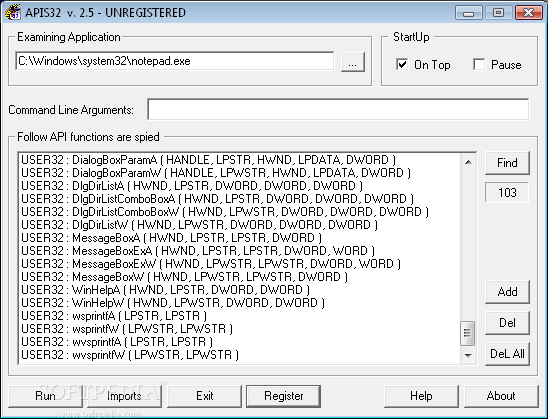Select the DlgDirListA row
This screenshot has width=548, height=419.
(x=240, y=186)
